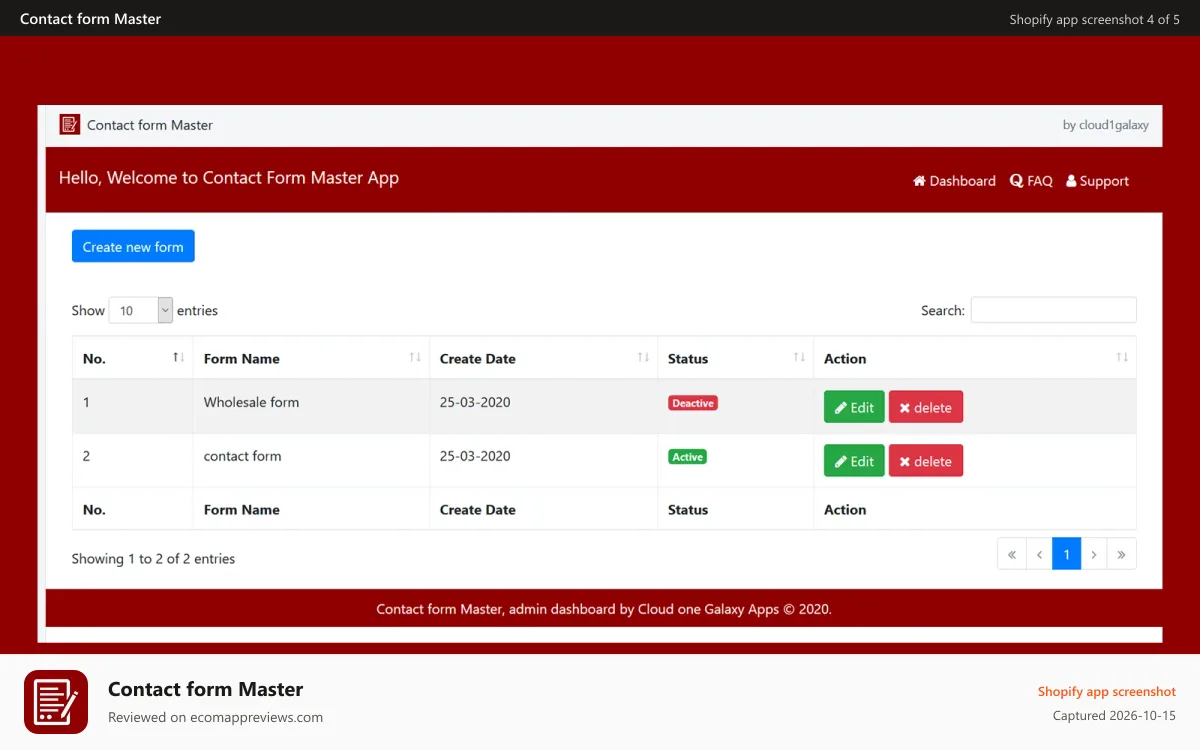Click Wholesale form's 25-03-2020 date cell
This screenshot has width=1200, height=750.
coord(543,406)
